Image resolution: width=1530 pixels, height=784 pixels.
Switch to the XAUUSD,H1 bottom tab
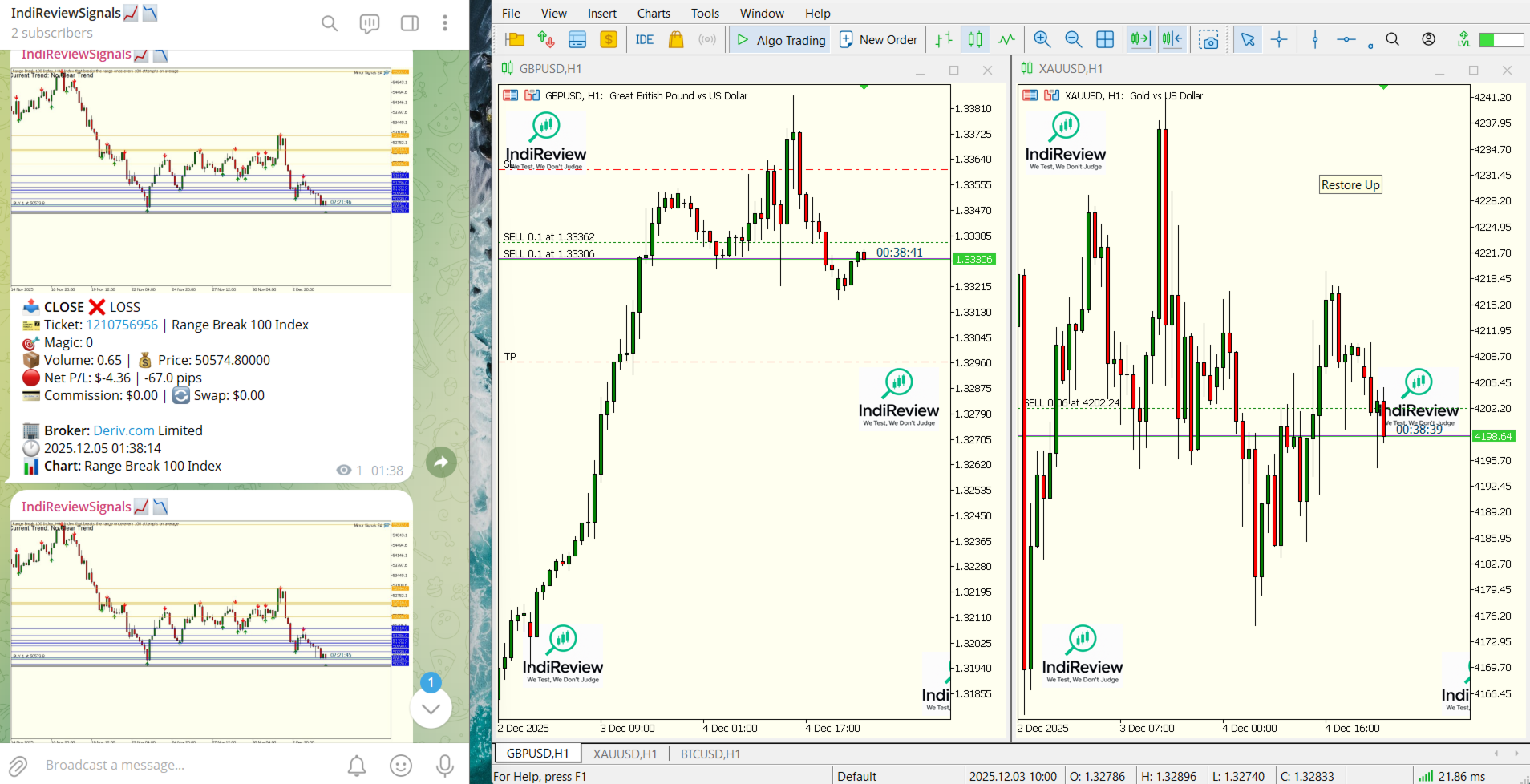625,754
